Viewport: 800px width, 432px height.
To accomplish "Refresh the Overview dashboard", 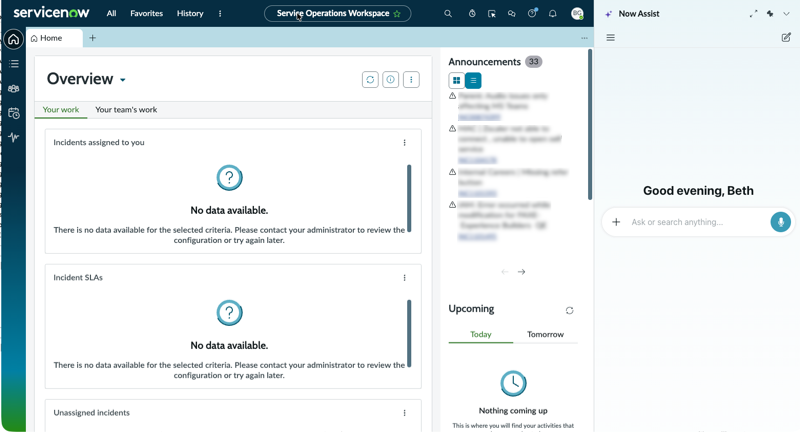I will coord(370,80).
